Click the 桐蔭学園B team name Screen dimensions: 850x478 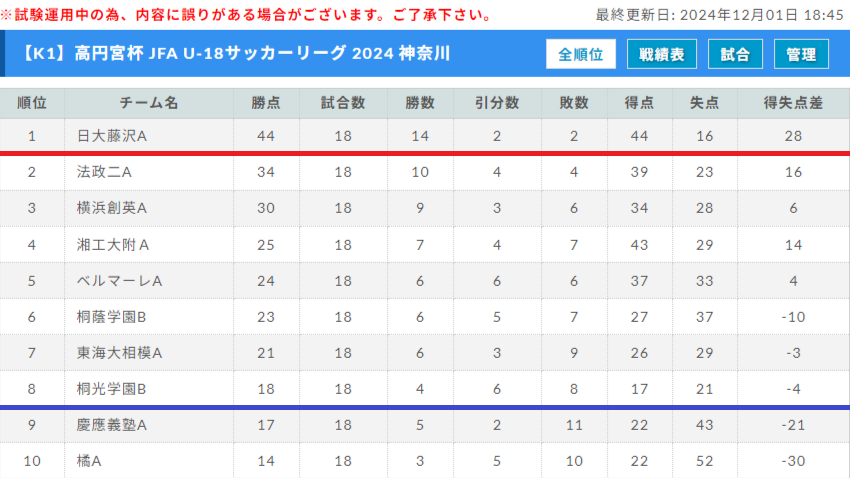coord(111,317)
